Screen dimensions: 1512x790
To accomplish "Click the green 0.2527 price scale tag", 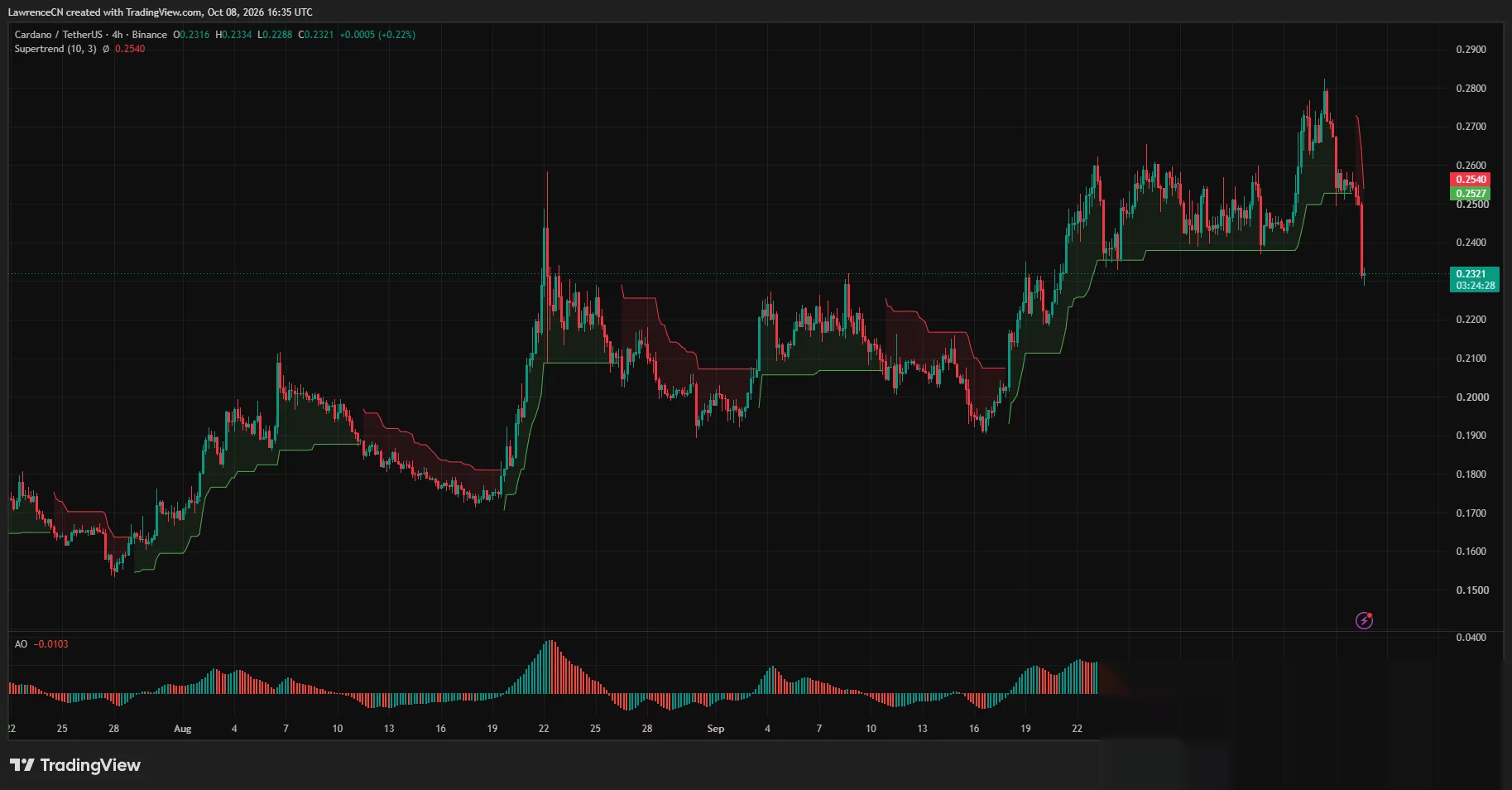I will click(x=1471, y=194).
